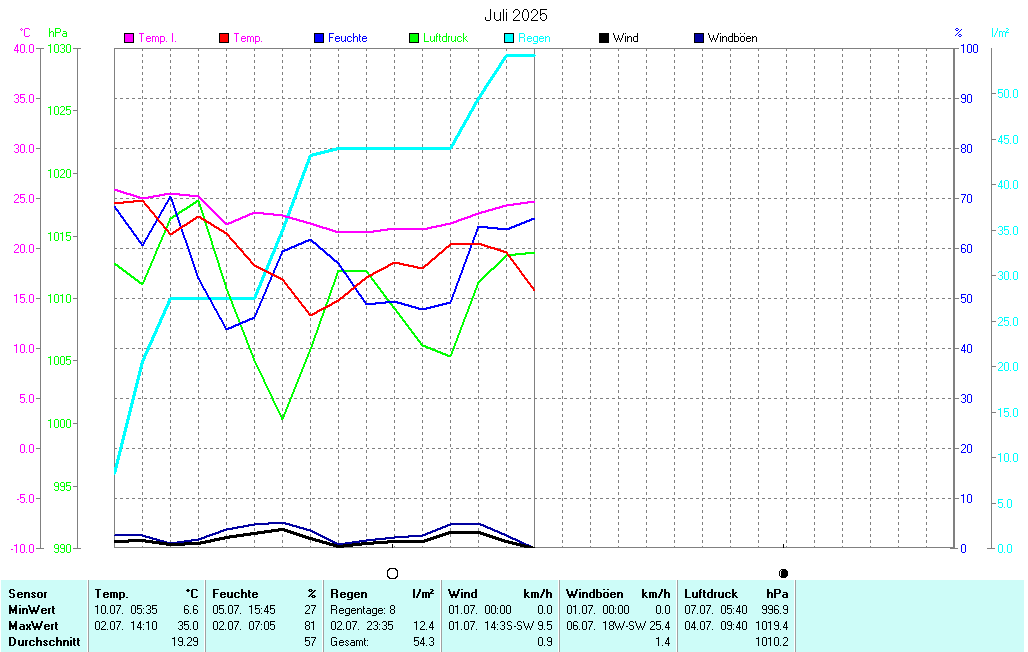The width and height of the screenshot is (1028, 652).
Task: Click total rain value '54.3'
Action: tap(424, 642)
